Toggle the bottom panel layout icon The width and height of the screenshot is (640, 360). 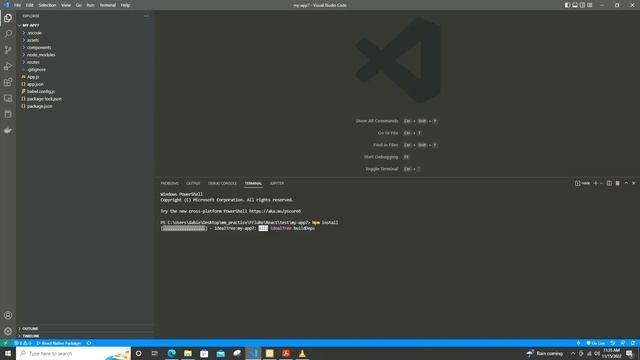point(575,5)
